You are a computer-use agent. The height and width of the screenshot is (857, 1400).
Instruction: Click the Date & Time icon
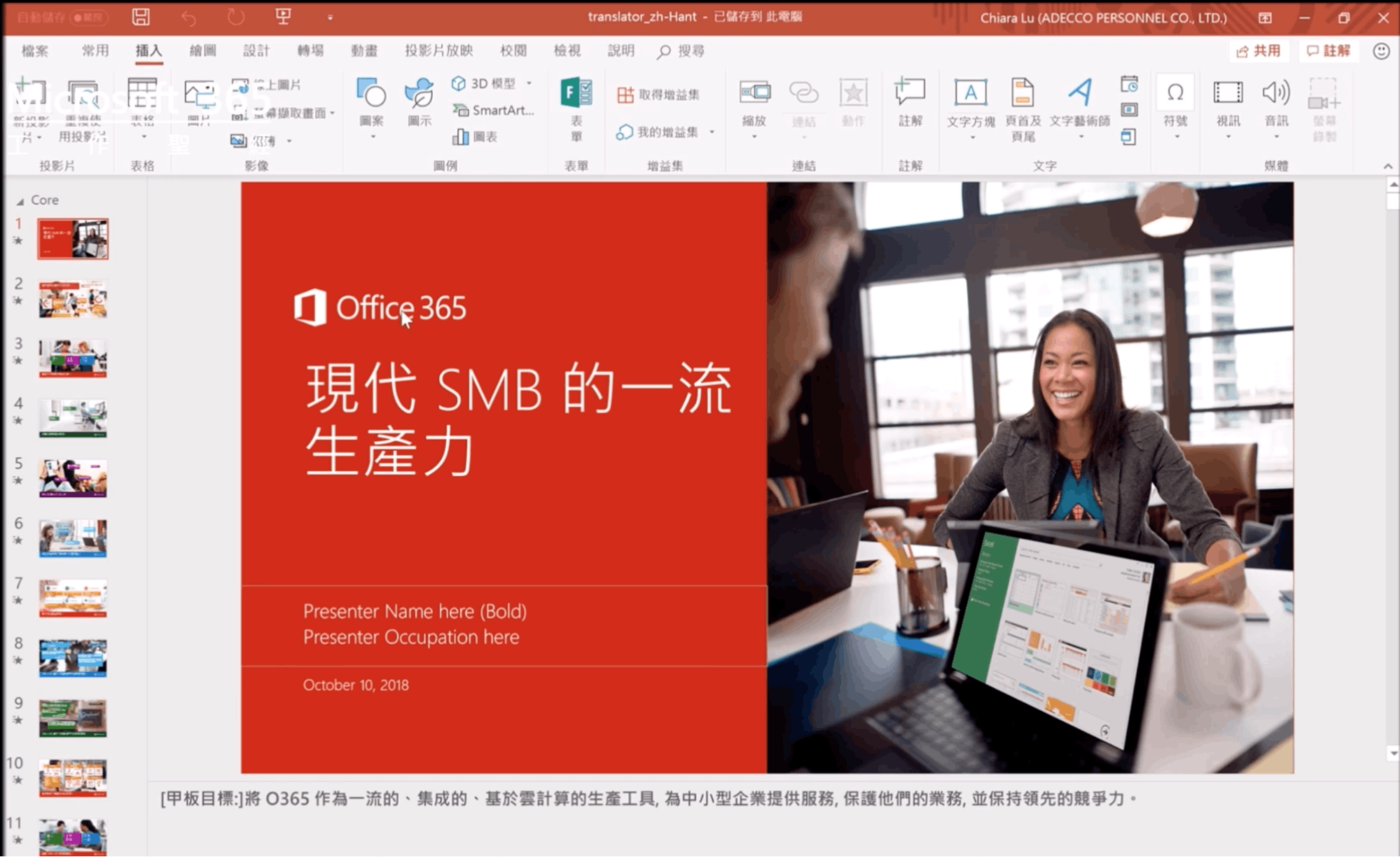(x=1129, y=85)
